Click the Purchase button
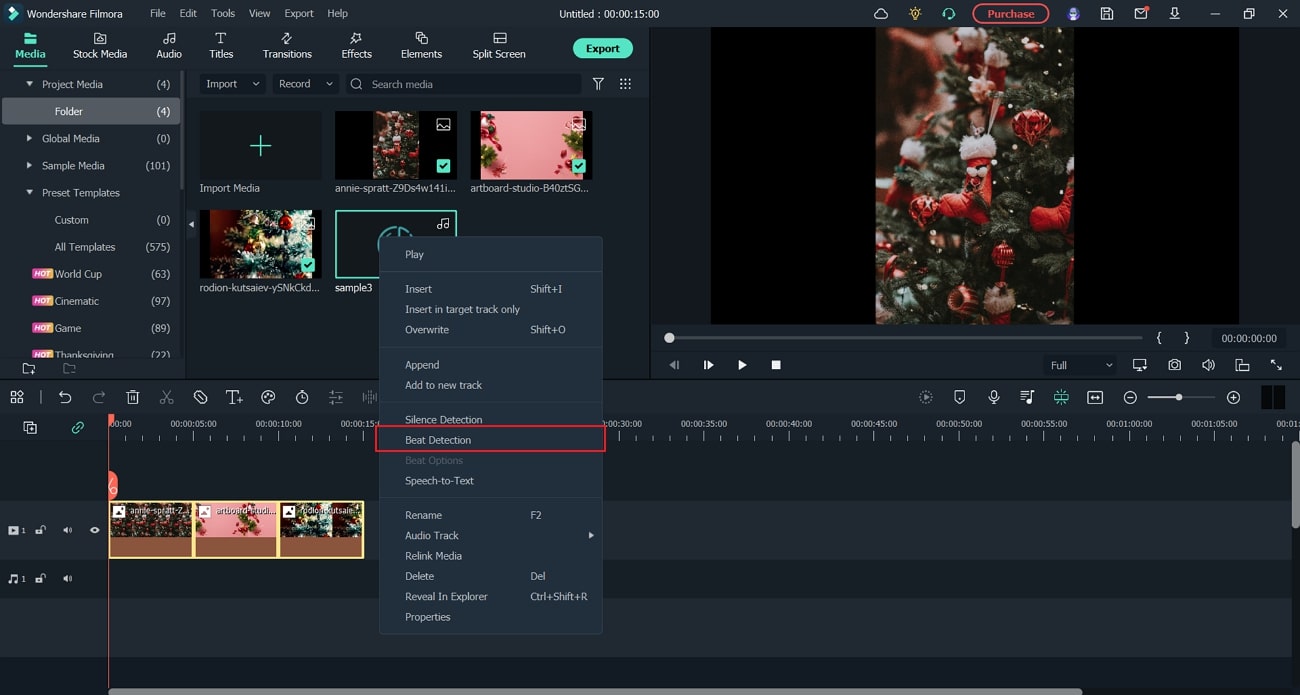 (x=1011, y=14)
